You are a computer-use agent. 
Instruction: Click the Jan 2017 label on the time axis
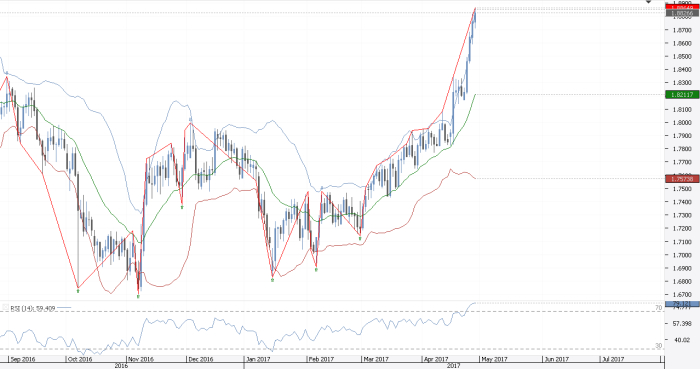pos(258,359)
